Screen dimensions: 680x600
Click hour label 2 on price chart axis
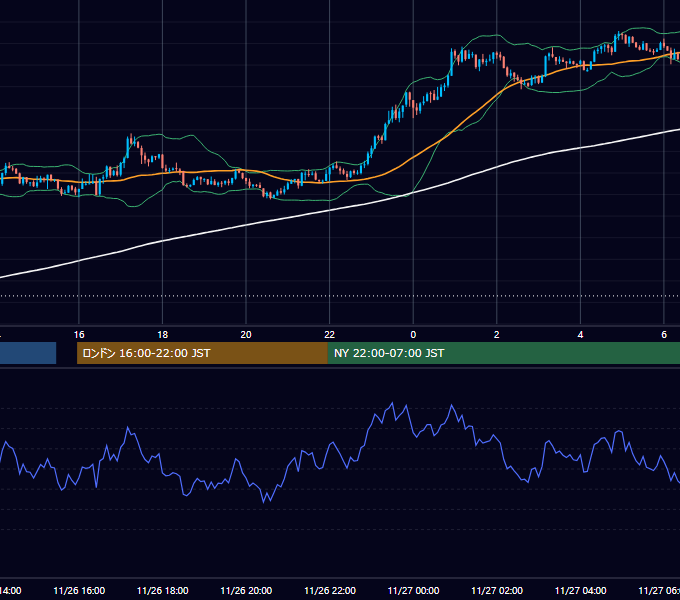coord(497,335)
